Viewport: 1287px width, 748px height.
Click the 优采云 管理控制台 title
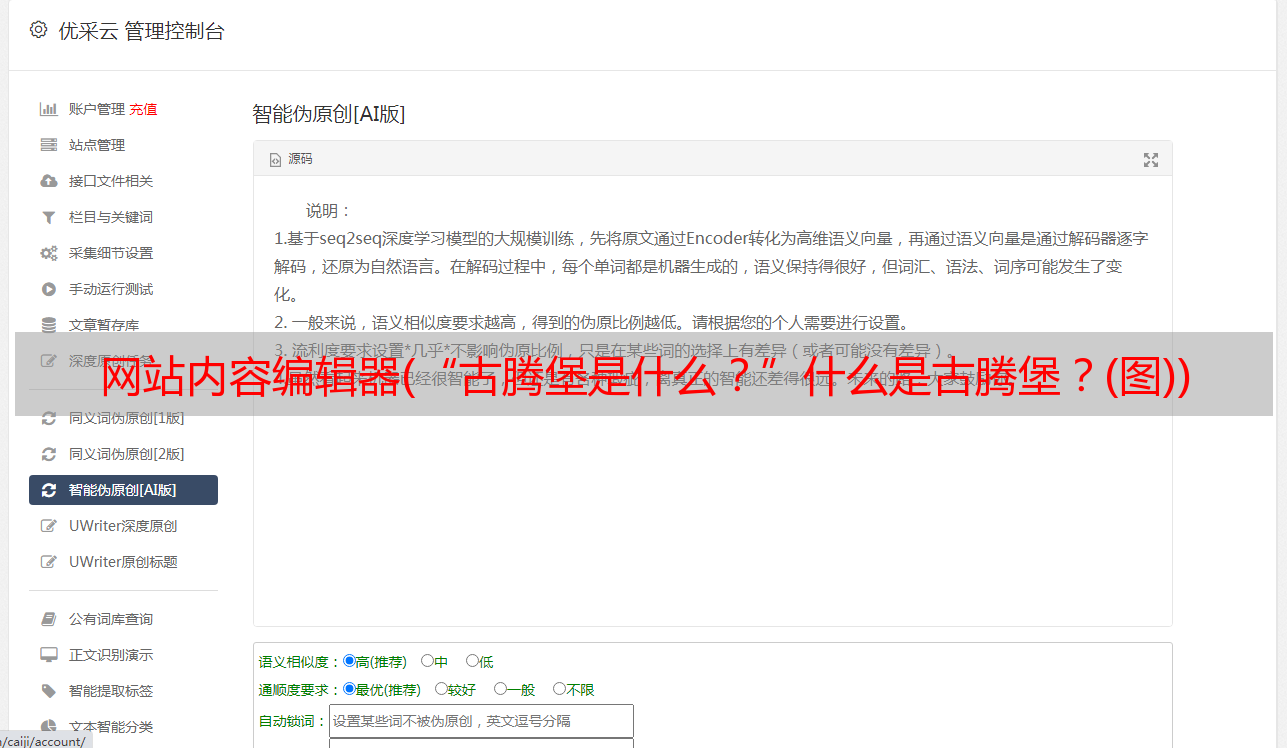141,31
